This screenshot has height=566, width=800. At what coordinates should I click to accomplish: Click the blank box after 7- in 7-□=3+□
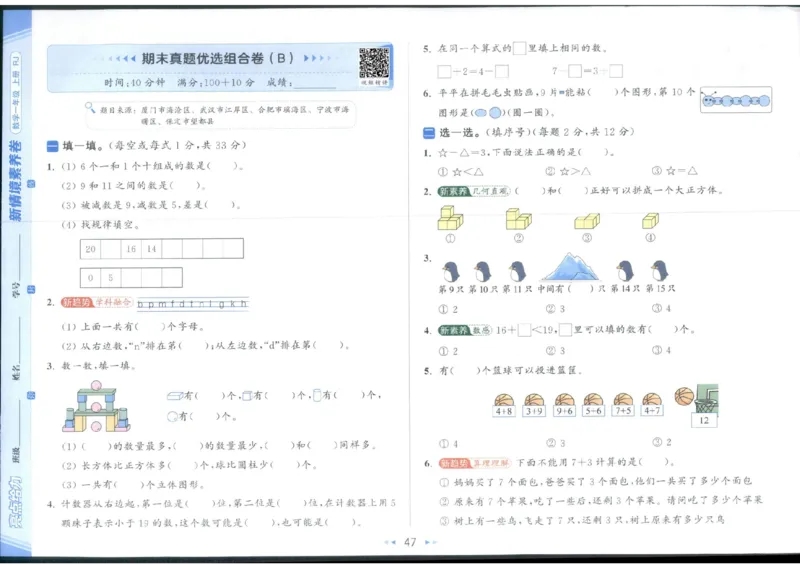tap(574, 70)
